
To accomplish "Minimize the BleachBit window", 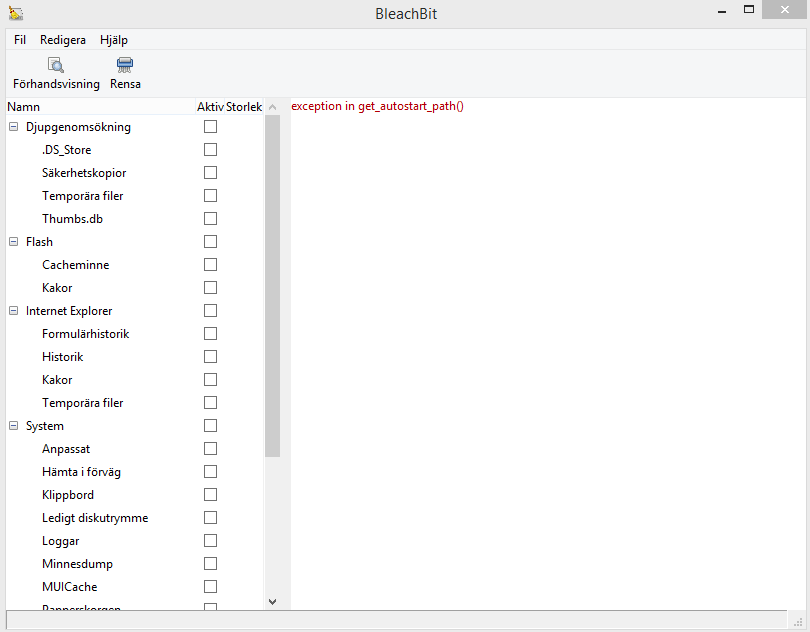I will point(722,11).
